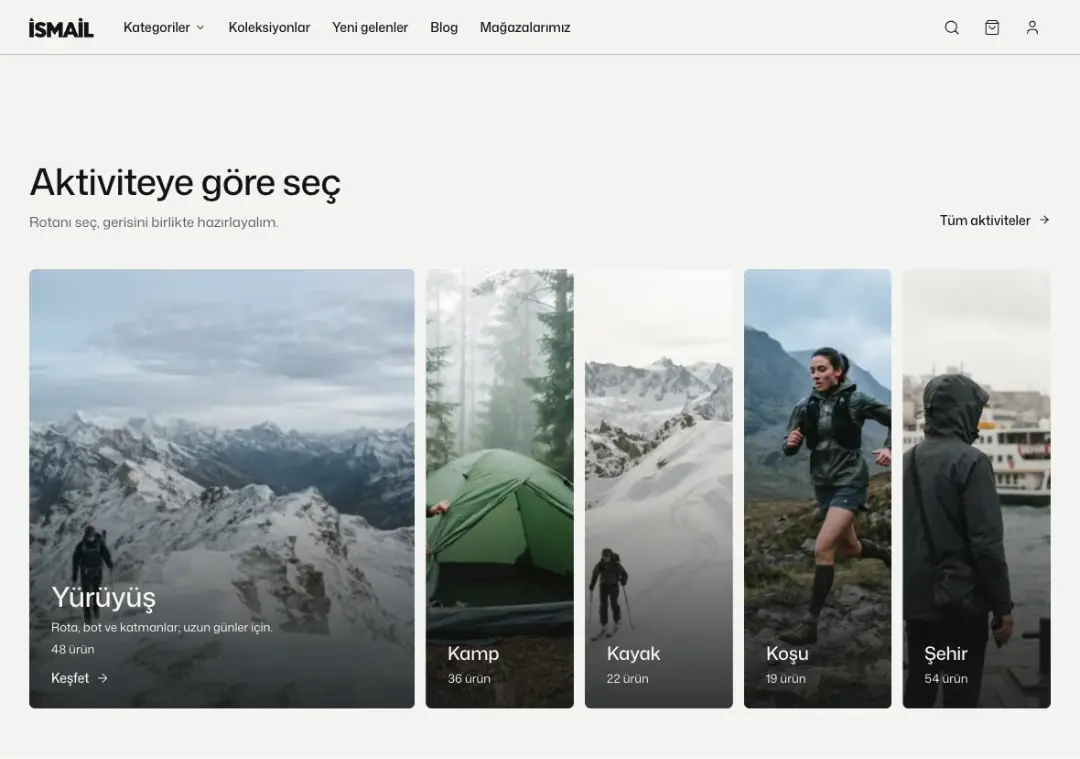Click the Keşfet link on Yürüyüş card
Screen dimensions: 1080x759
[79, 678]
